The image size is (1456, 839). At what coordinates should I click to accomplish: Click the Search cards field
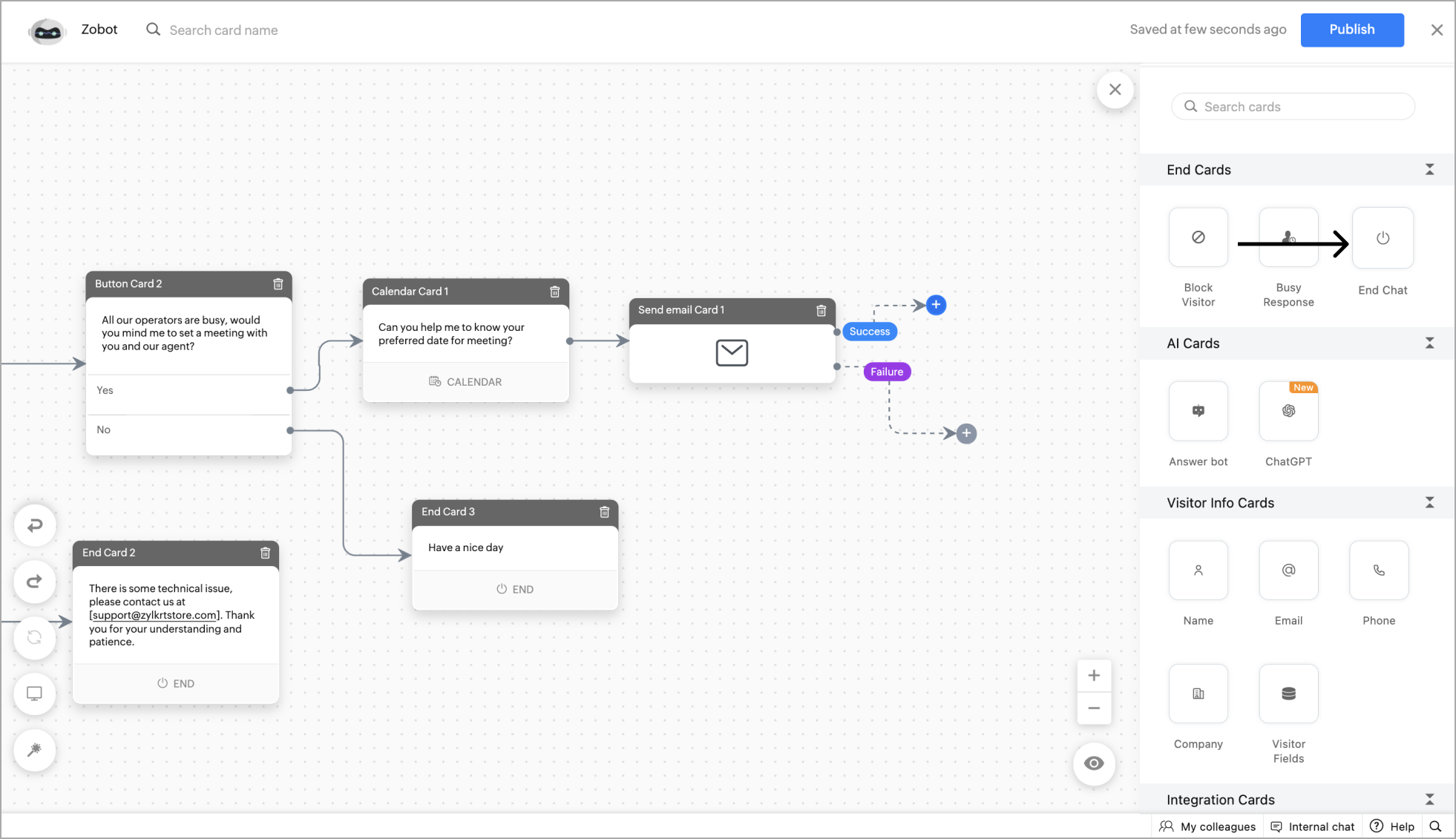[x=1293, y=107]
